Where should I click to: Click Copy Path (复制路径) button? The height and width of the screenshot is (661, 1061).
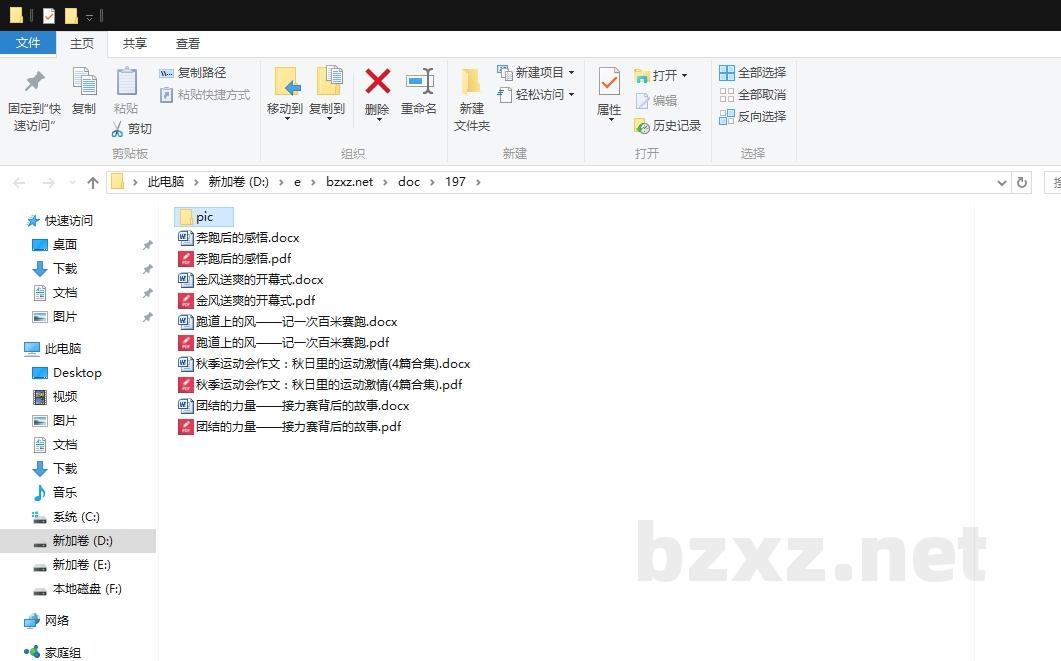pos(193,73)
